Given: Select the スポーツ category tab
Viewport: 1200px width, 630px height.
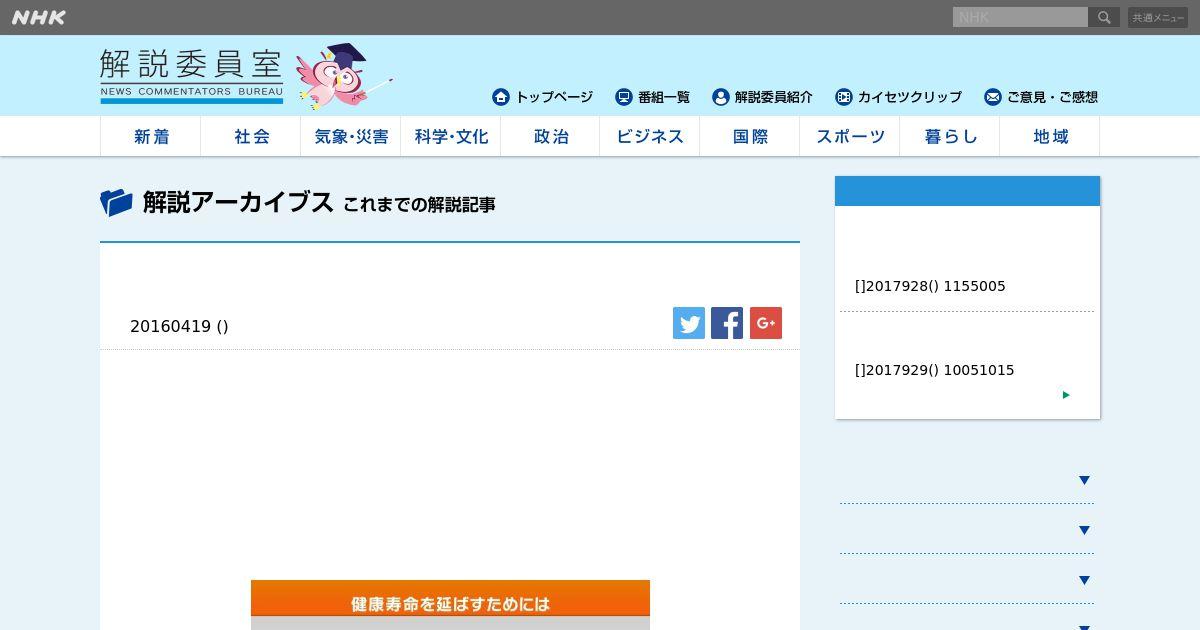Looking at the screenshot, I should [850, 136].
